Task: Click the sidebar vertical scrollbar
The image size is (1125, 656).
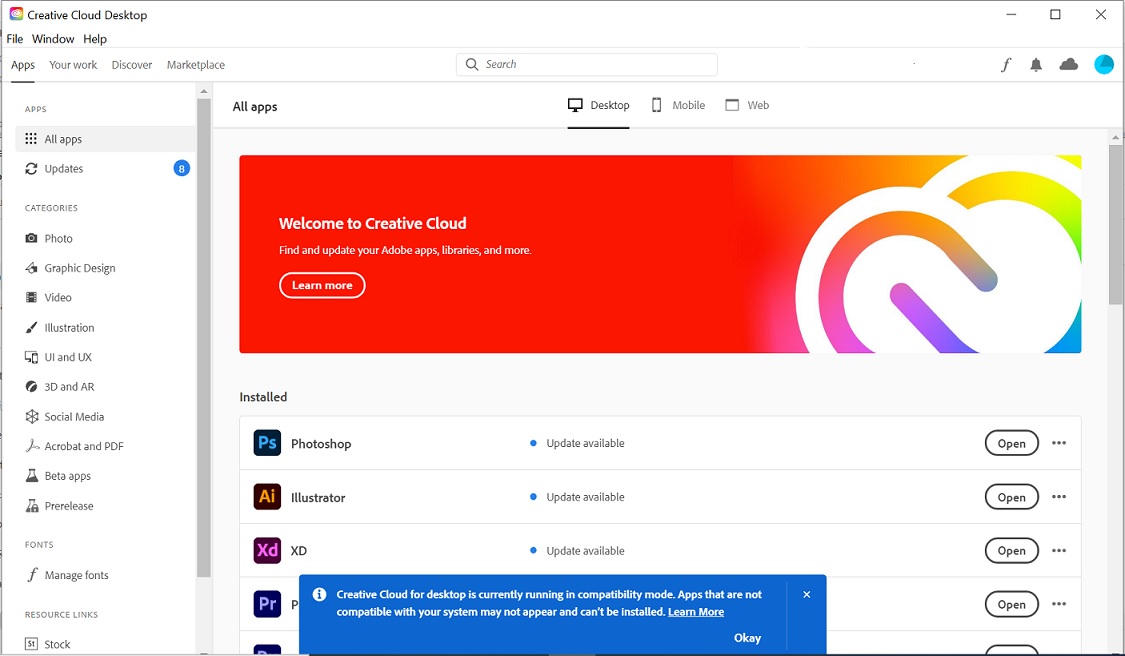Action: (204, 337)
